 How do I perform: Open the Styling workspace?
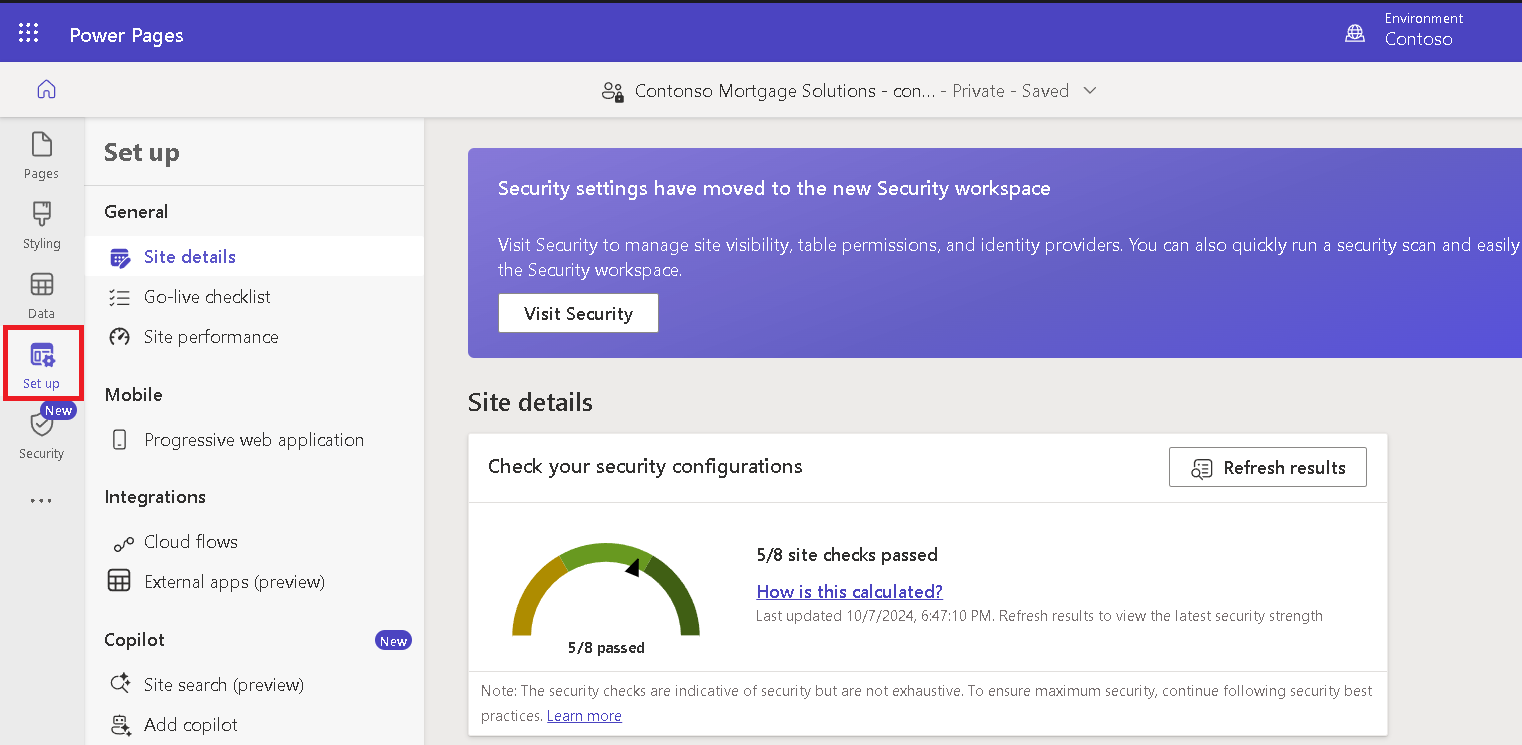click(41, 225)
